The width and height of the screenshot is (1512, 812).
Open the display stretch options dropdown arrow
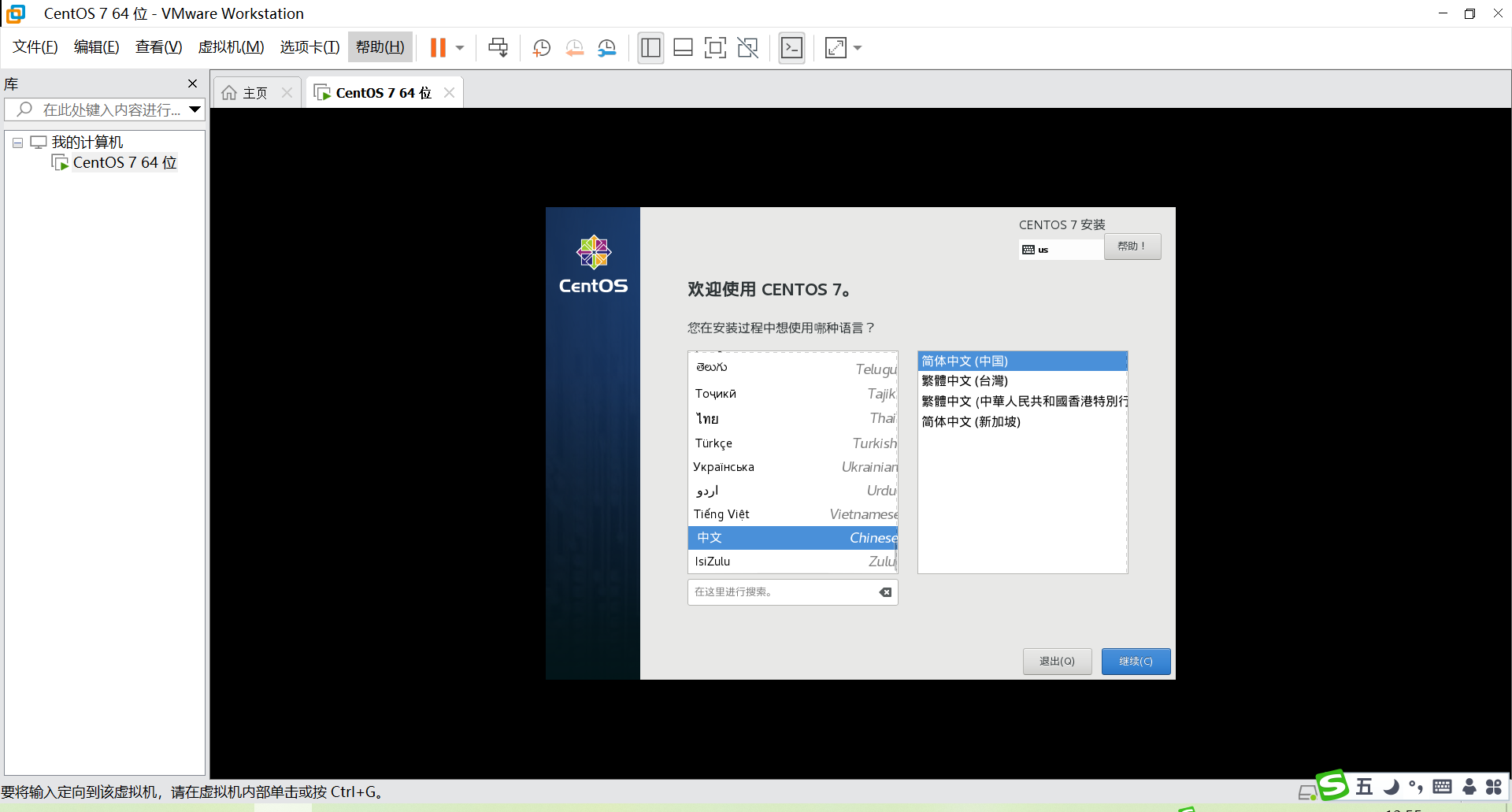858,48
